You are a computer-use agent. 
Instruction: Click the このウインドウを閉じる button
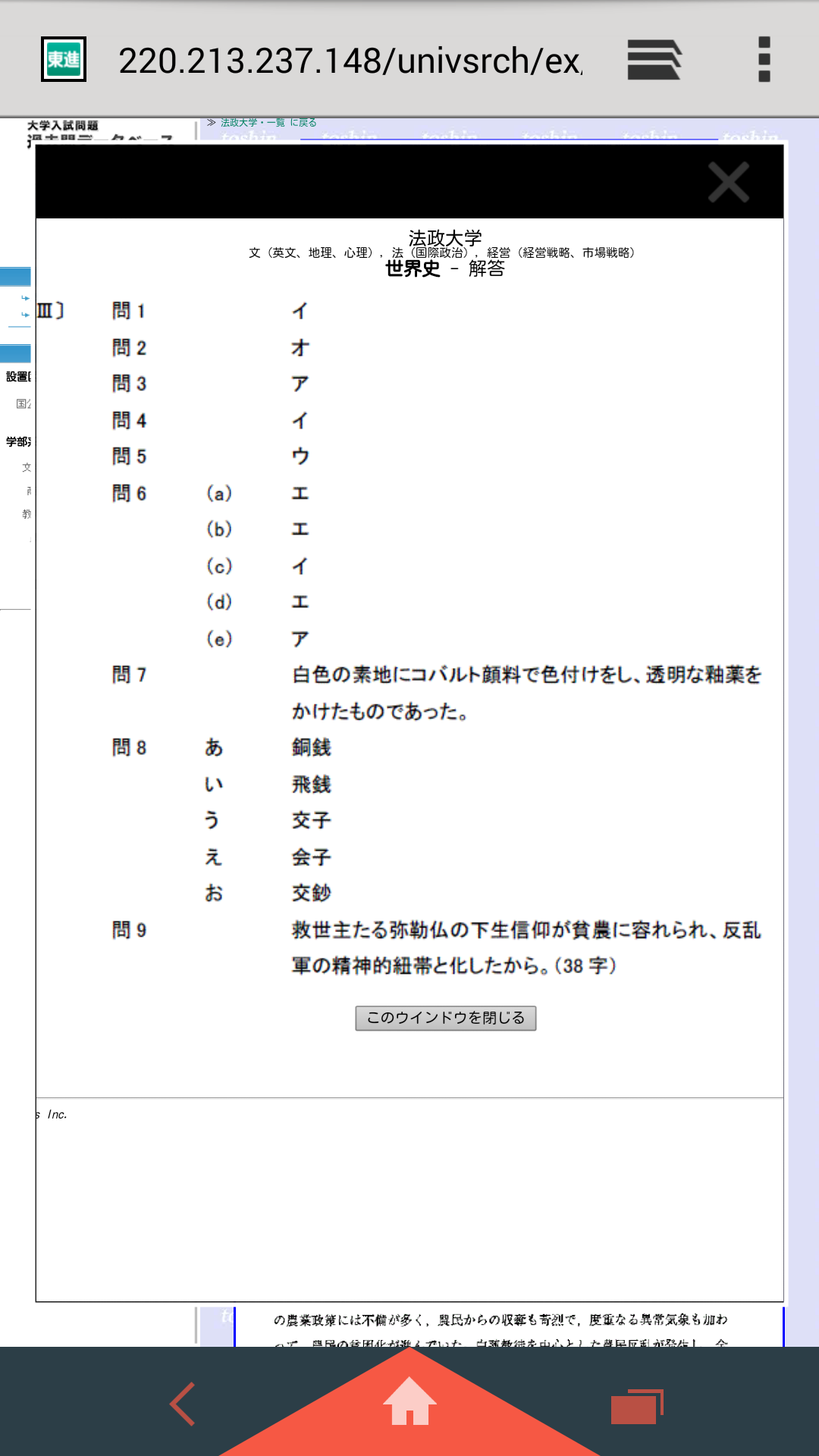pos(445,1018)
